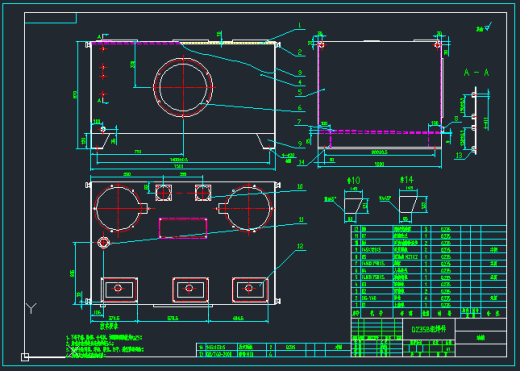The height and width of the screenshot is (371, 520).
Task: Click the UCS origin square marker
Action: click(25, 357)
